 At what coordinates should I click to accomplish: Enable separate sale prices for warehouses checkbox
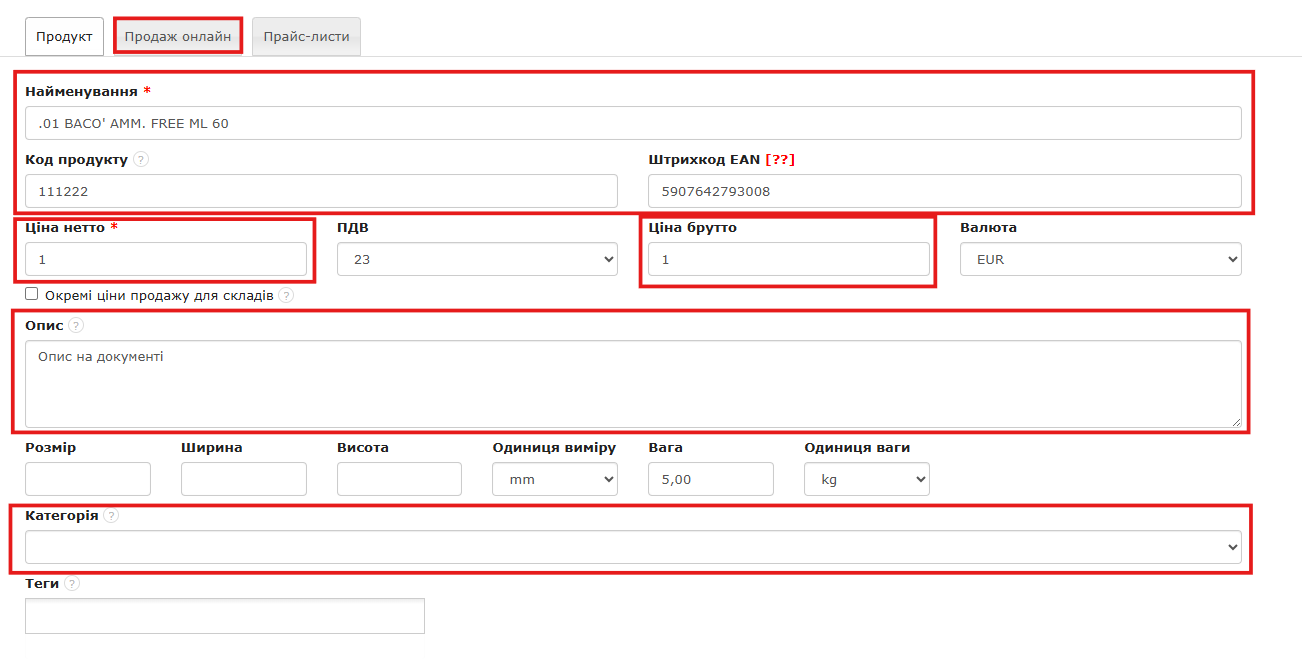tap(32, 295)
